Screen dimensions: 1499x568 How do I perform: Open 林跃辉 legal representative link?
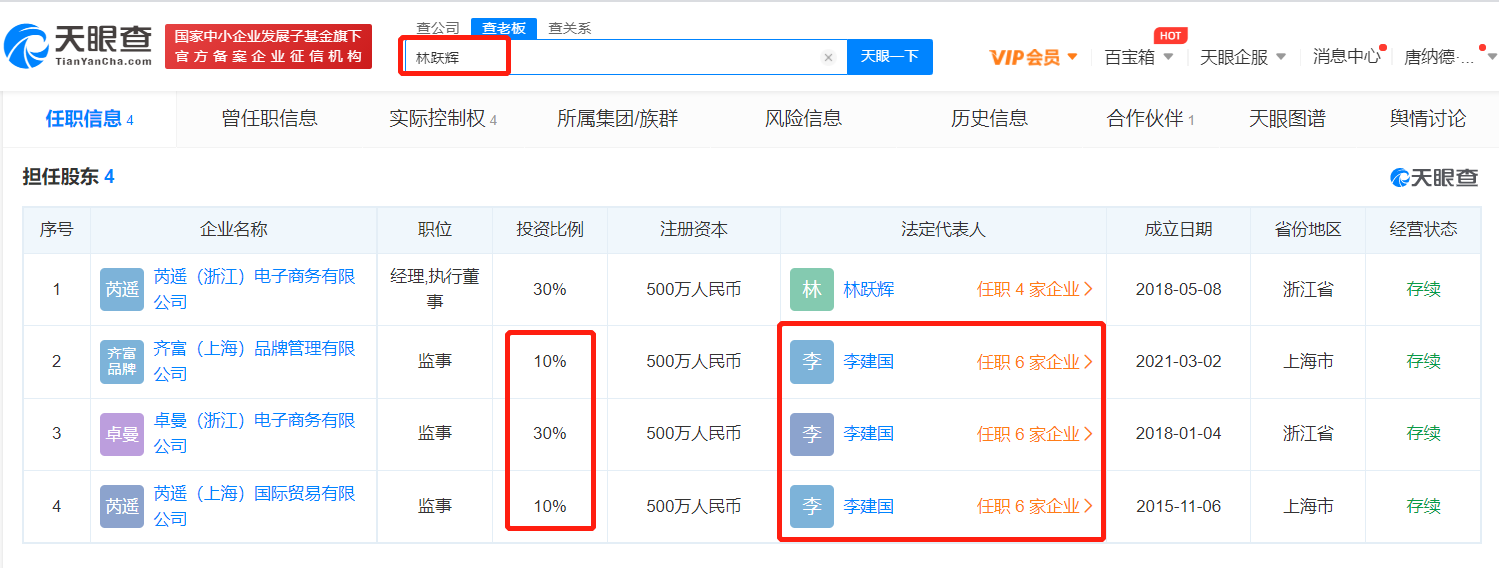[x=868, y=289]
